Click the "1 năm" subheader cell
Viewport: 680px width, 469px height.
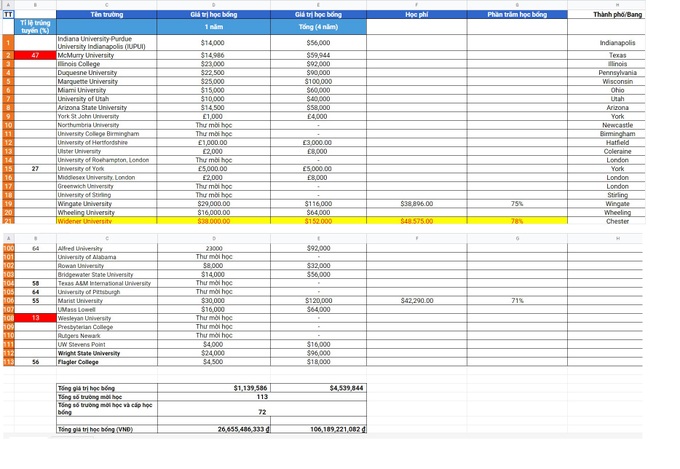tap(214, 26)
